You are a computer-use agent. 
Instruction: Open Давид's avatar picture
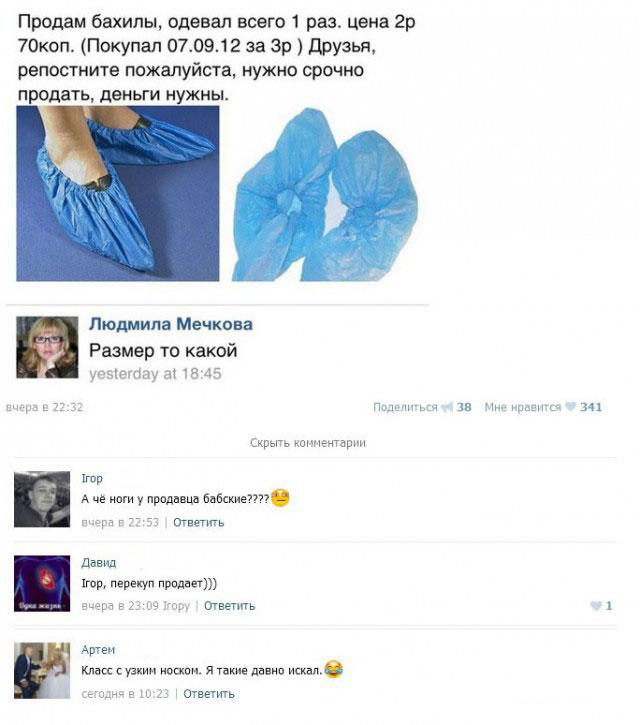(x=42, y=584)
